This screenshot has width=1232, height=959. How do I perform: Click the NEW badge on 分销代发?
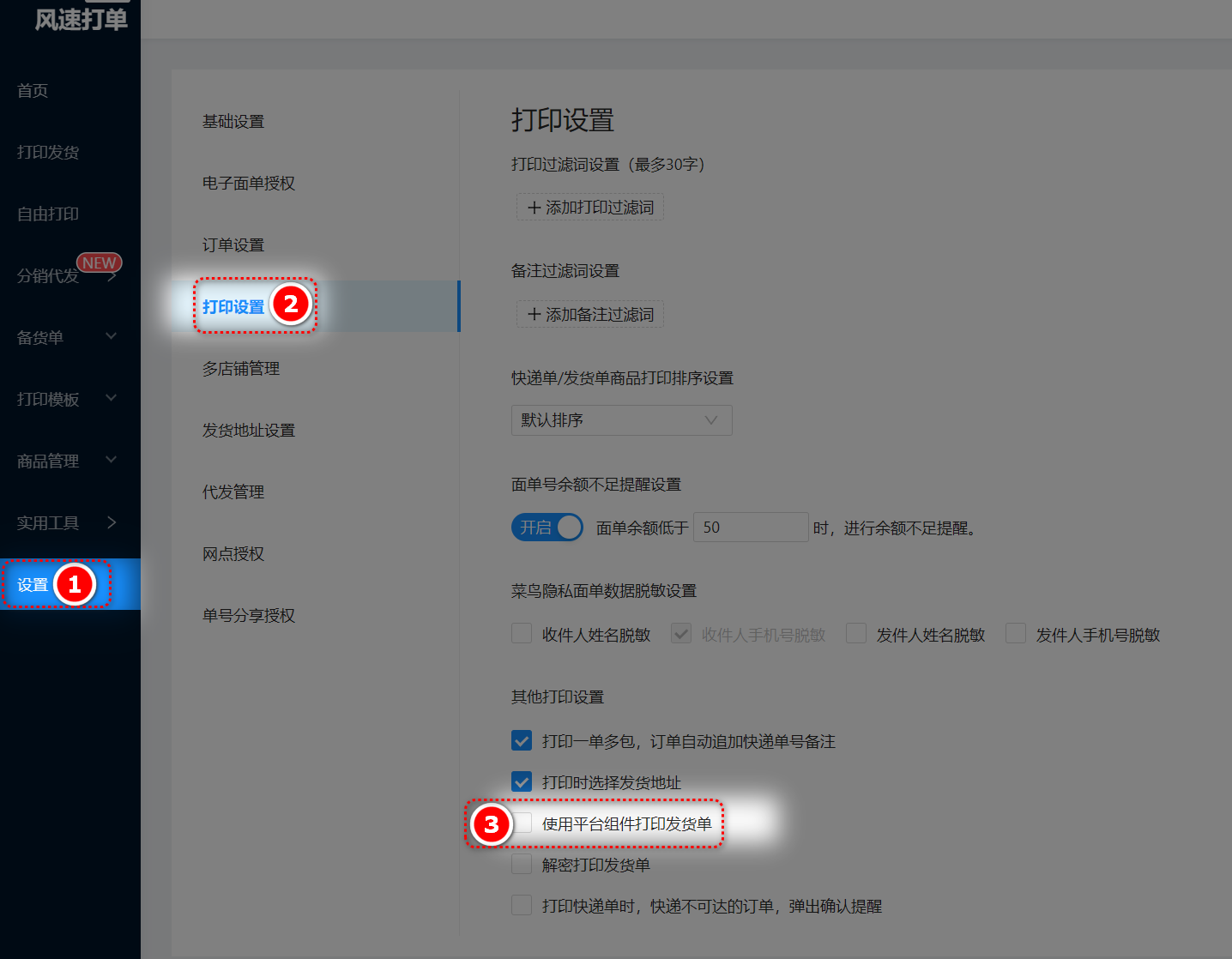coord(100,263)
